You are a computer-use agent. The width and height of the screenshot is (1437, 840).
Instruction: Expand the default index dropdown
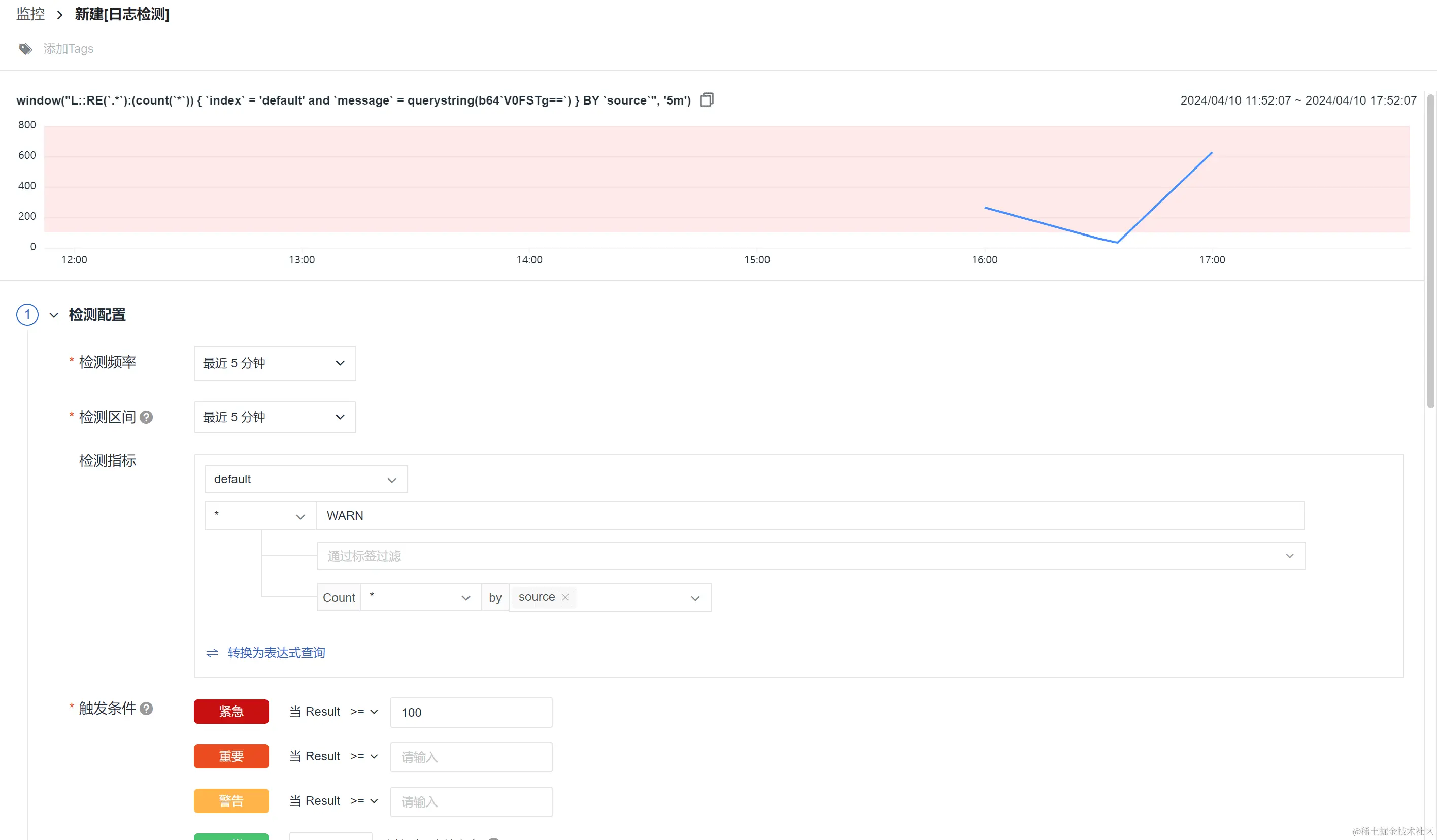click(x=306, y=480)
